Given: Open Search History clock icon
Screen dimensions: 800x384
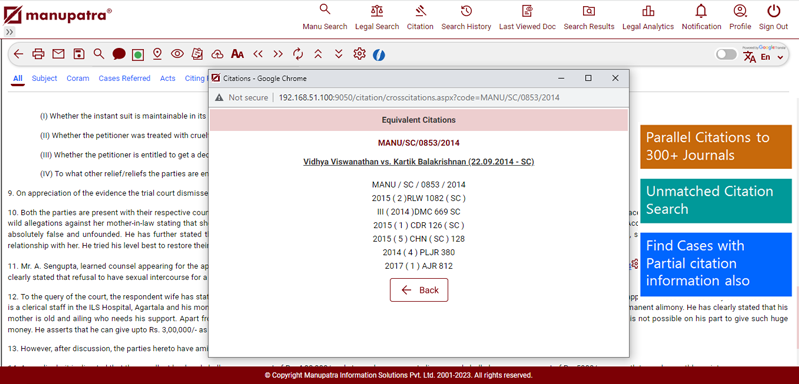Looking at the screenshot, I should 466,17.
